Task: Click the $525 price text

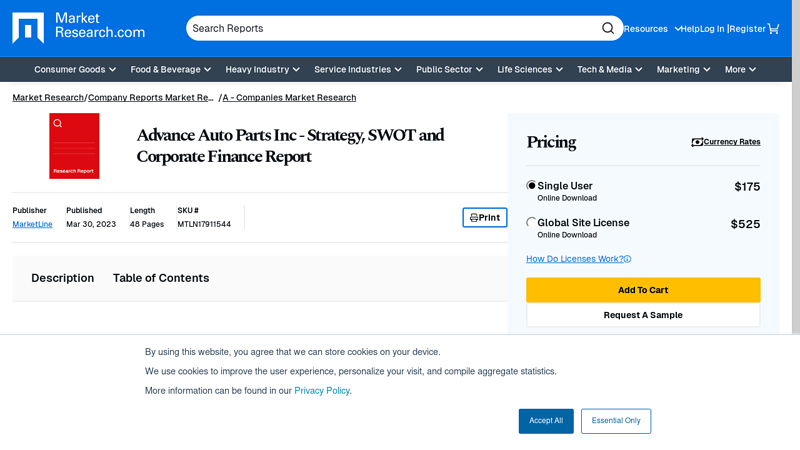Action: tap(745, 224)
